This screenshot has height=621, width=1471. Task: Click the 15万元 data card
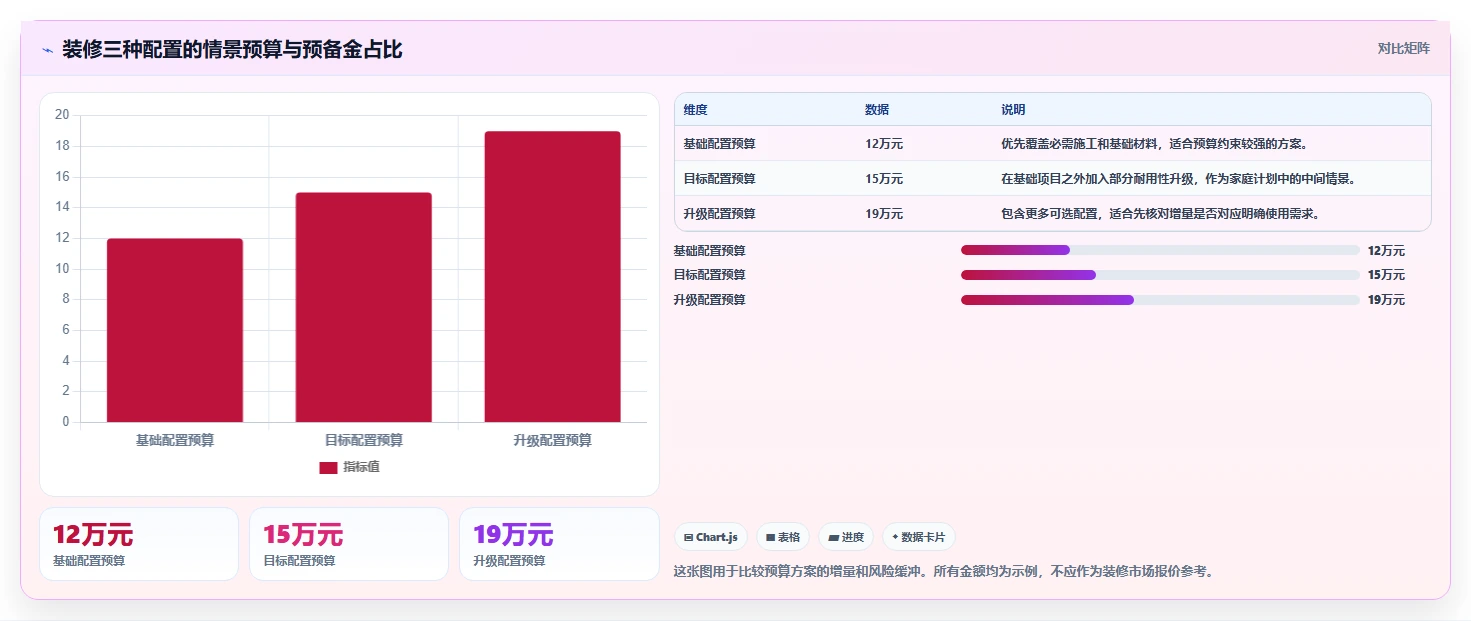click(349, 544)
